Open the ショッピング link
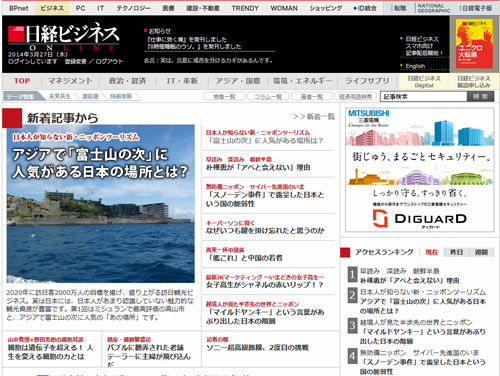 pos(326,8)
